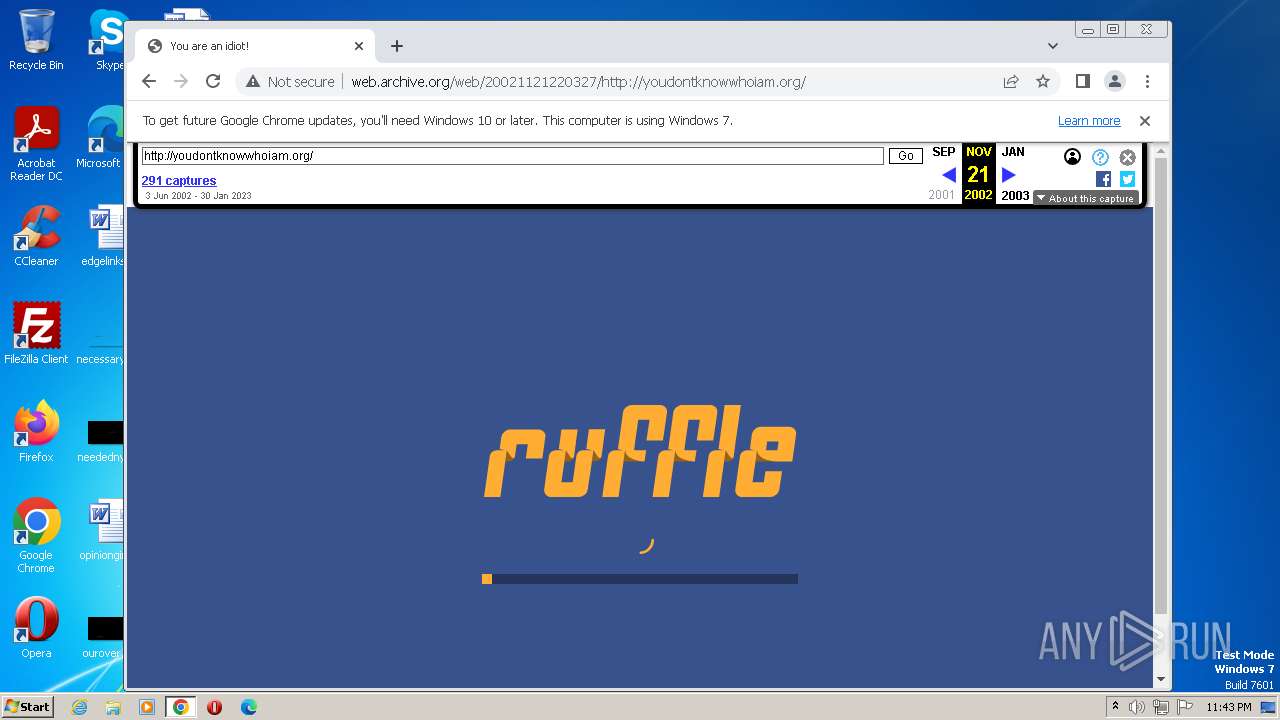Reload the page with the refresh icon
The height and width of the screenshot is (720, 1280).
click(x=213, y=81)
